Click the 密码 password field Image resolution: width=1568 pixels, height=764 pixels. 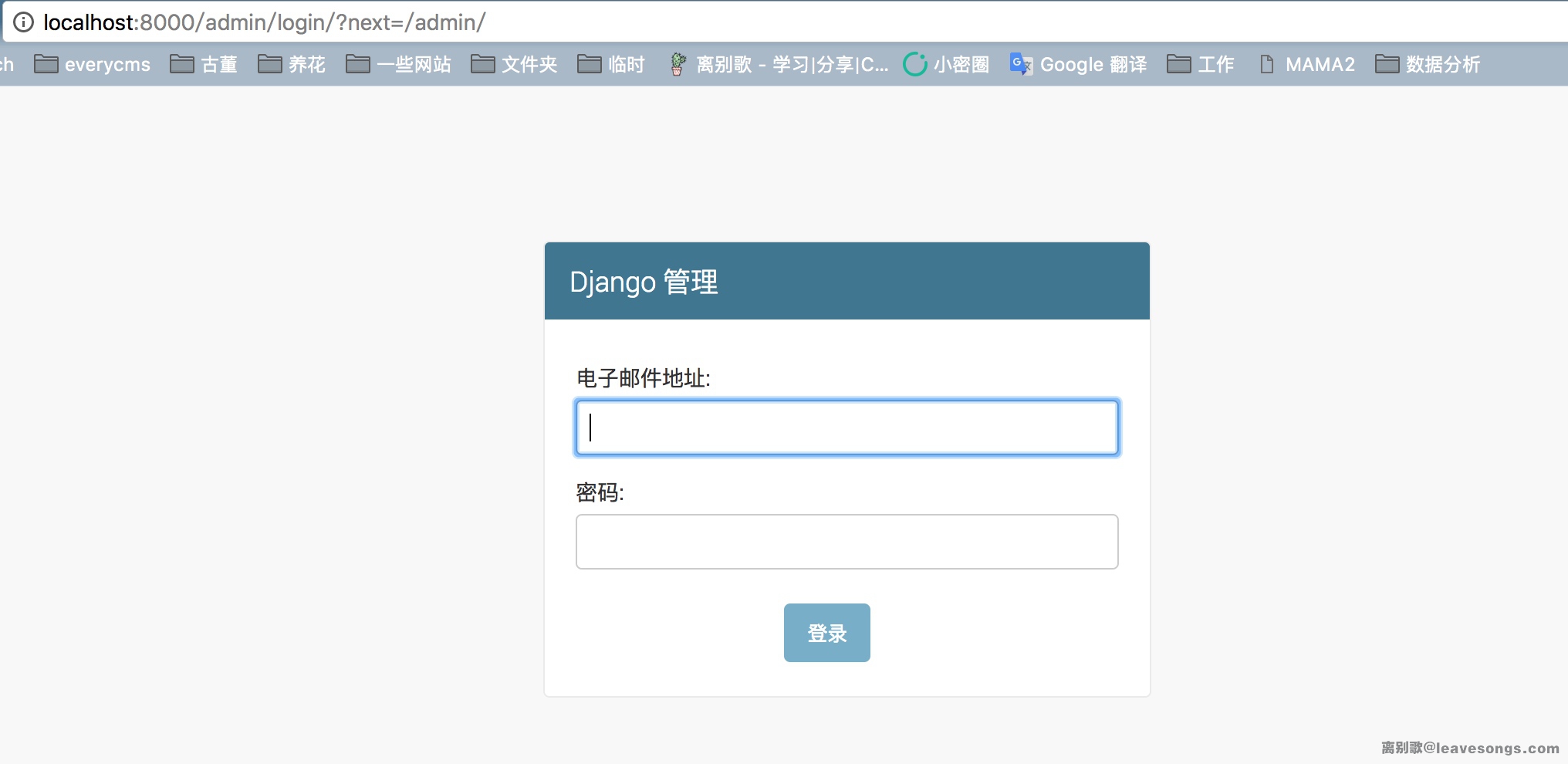(847, 542)
